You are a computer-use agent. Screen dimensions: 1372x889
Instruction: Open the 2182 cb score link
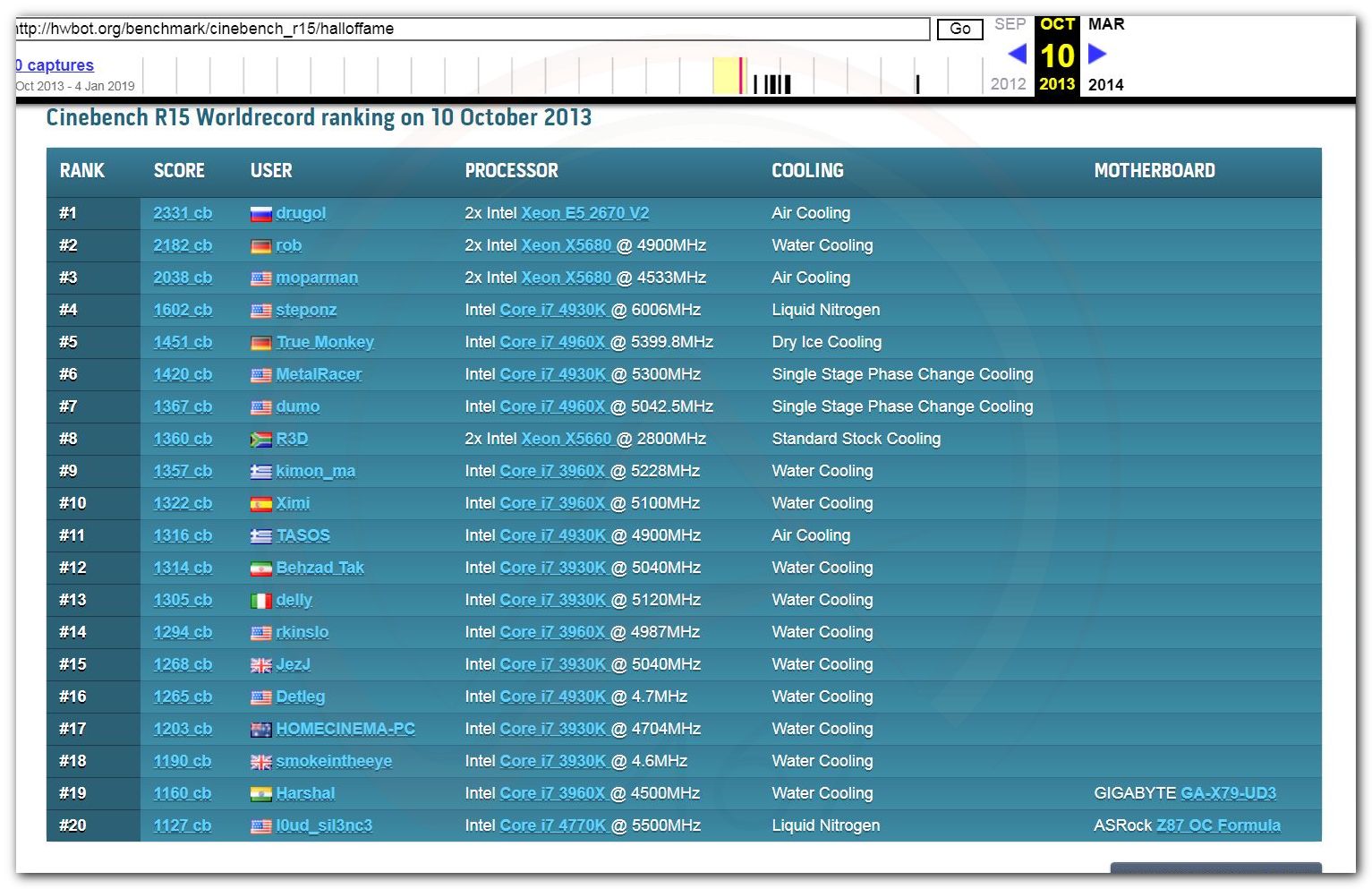click(183, 245)
